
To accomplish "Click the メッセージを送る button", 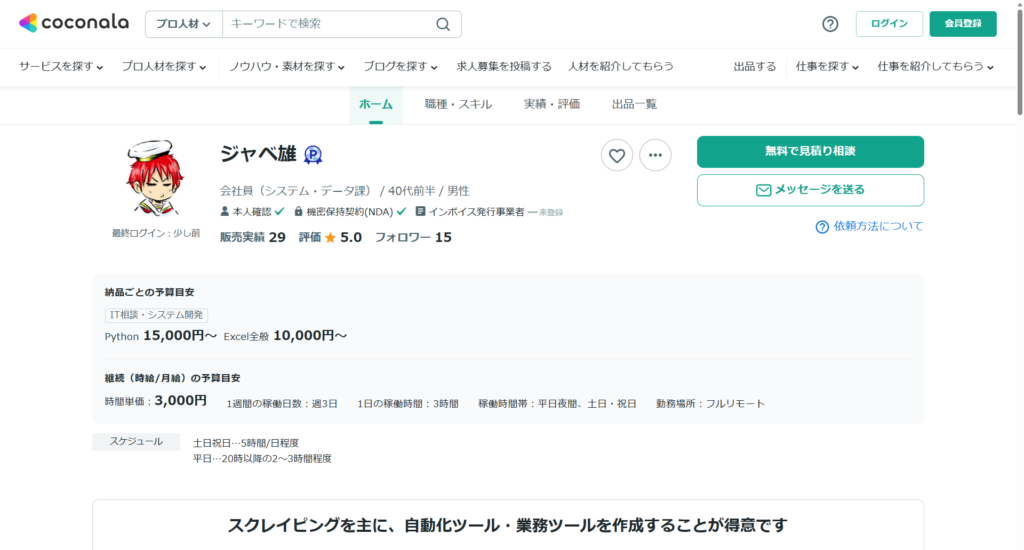I will pyautogui.click(x=810, y=190).
